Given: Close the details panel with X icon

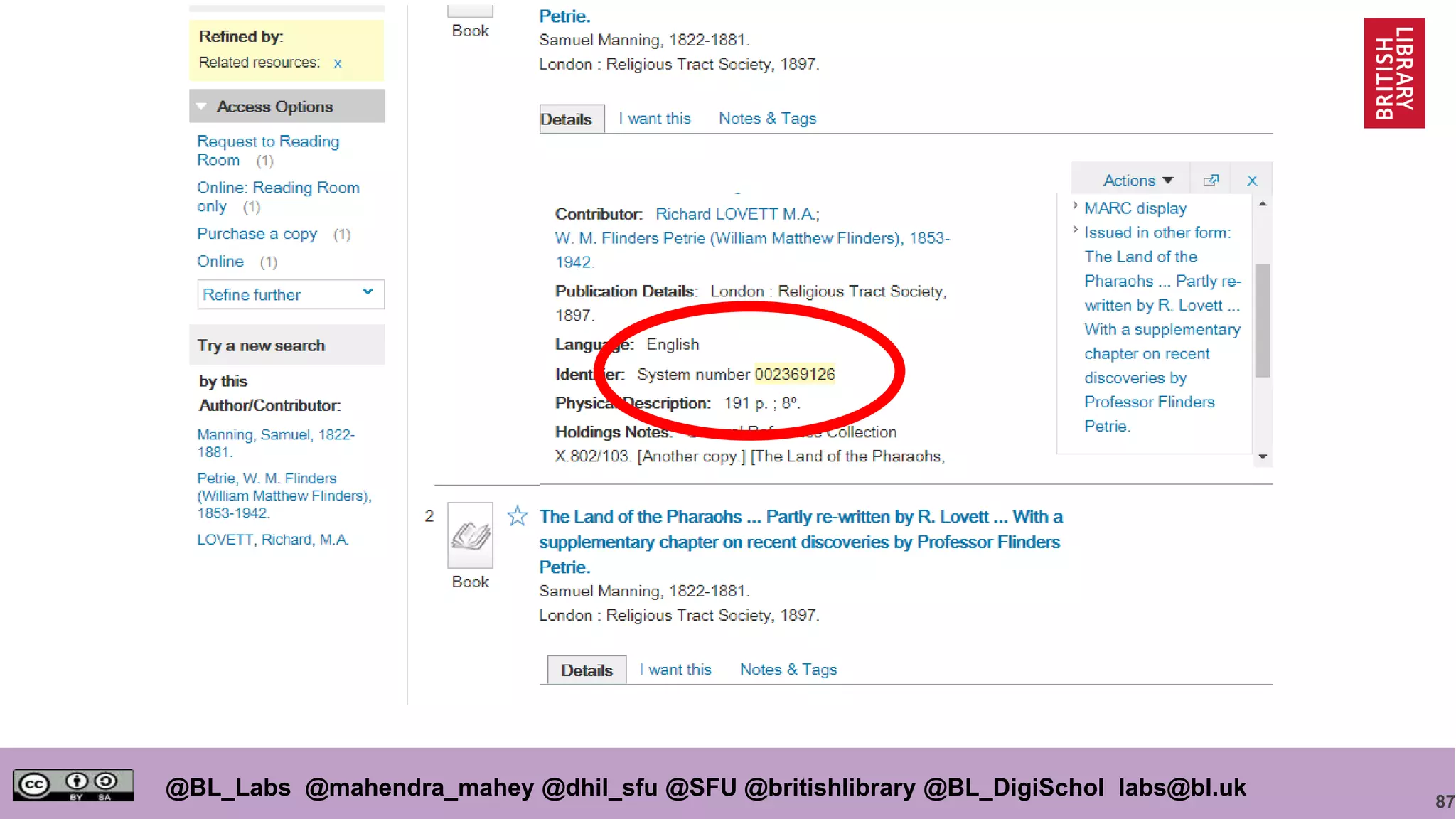Looking at the screenshot, I should [1252, 181].
